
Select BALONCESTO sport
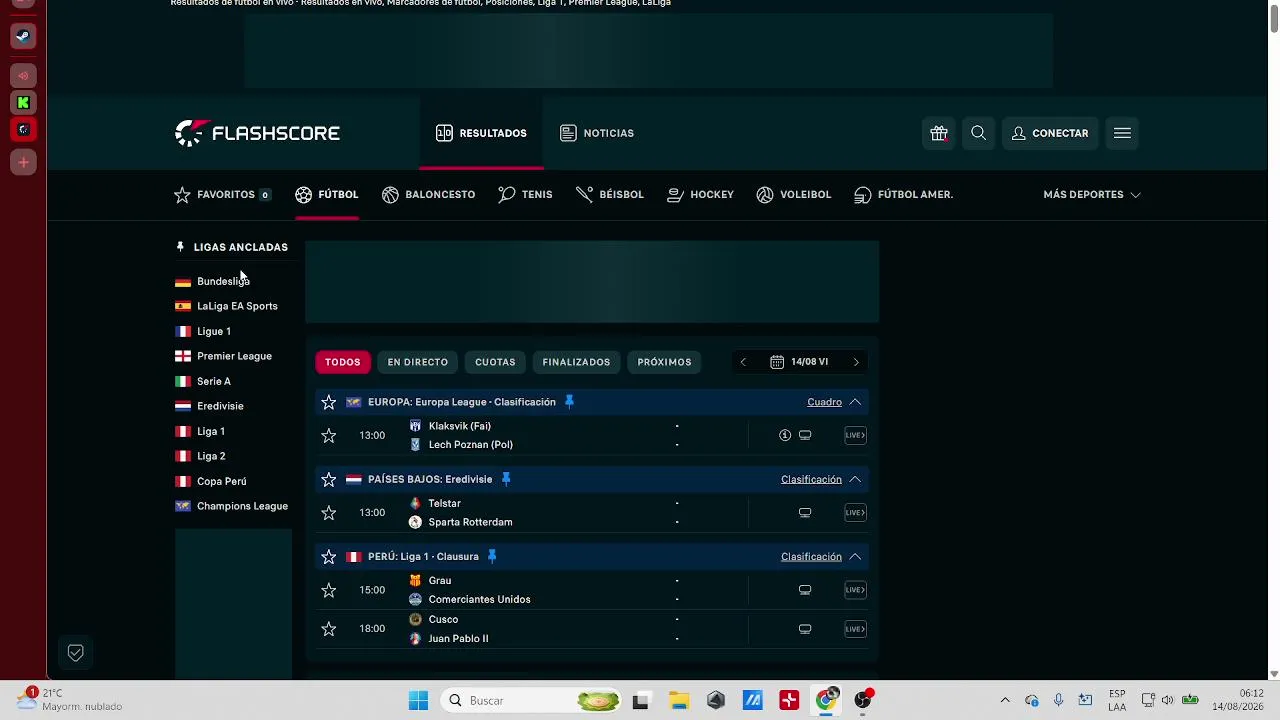click(x=428, y=195)
